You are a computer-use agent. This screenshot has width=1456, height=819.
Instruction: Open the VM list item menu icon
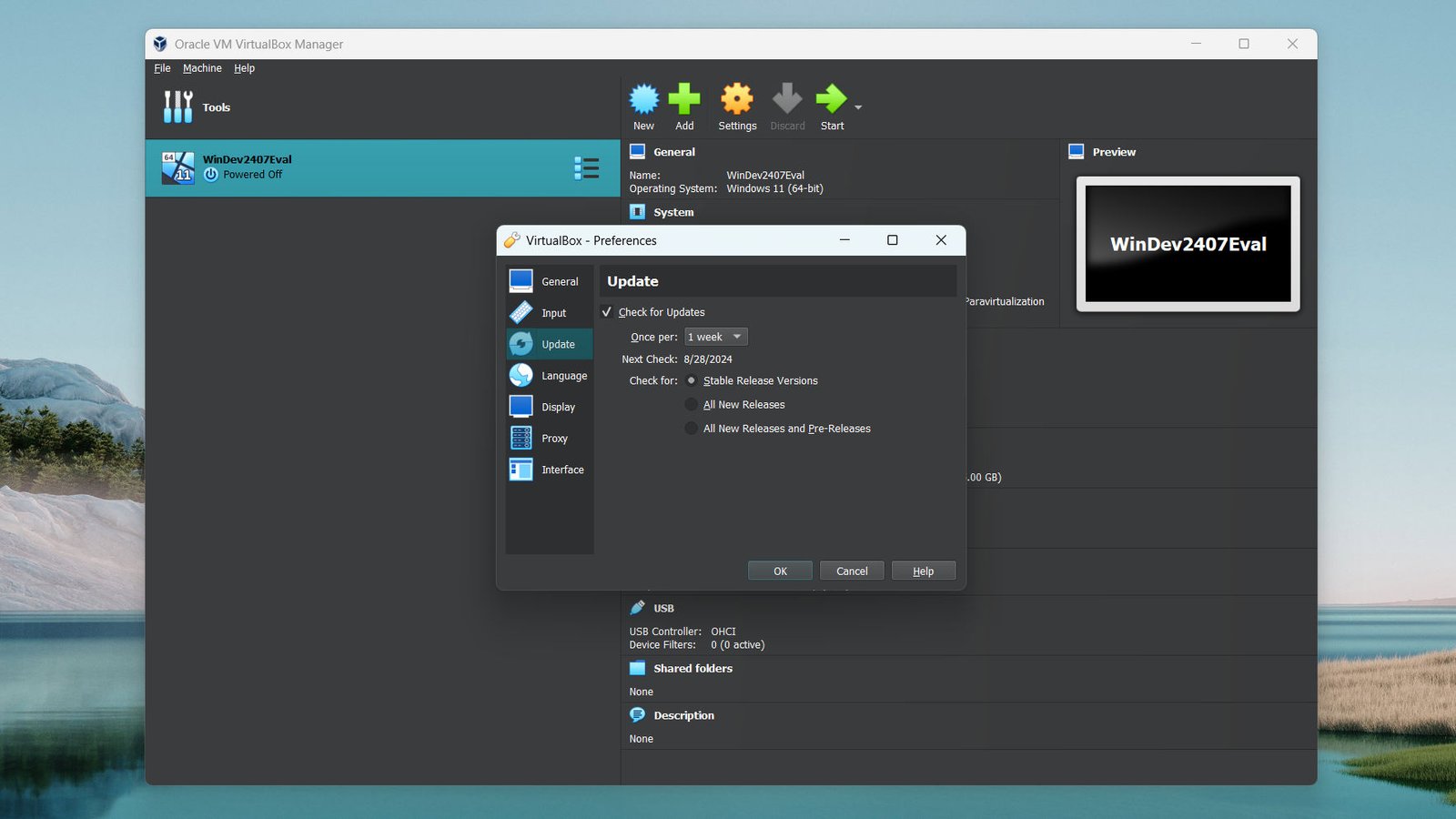(588, 167)
